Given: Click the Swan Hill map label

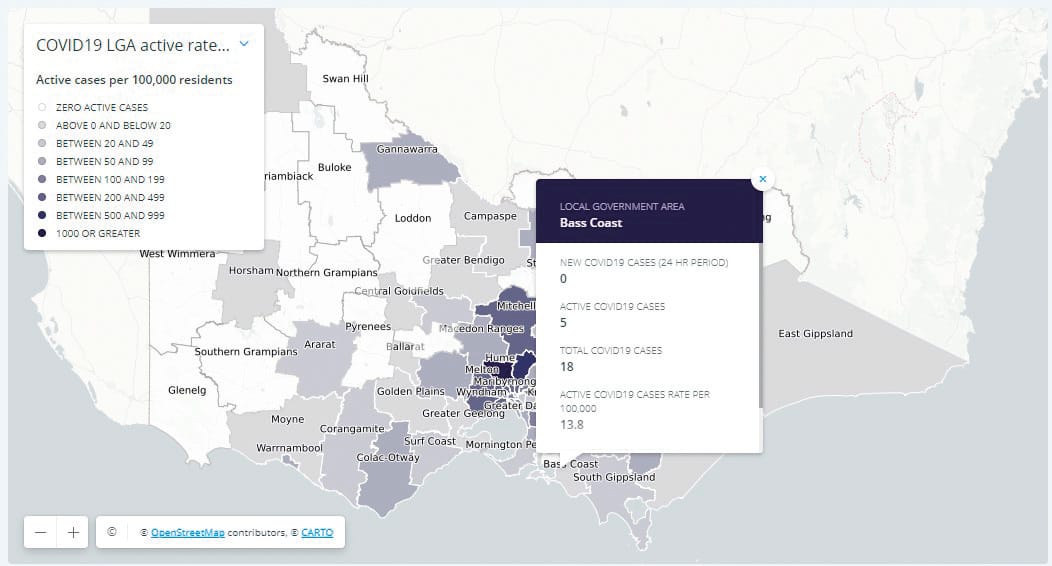Looking at the screenshot, I should [x=346, y=78].
